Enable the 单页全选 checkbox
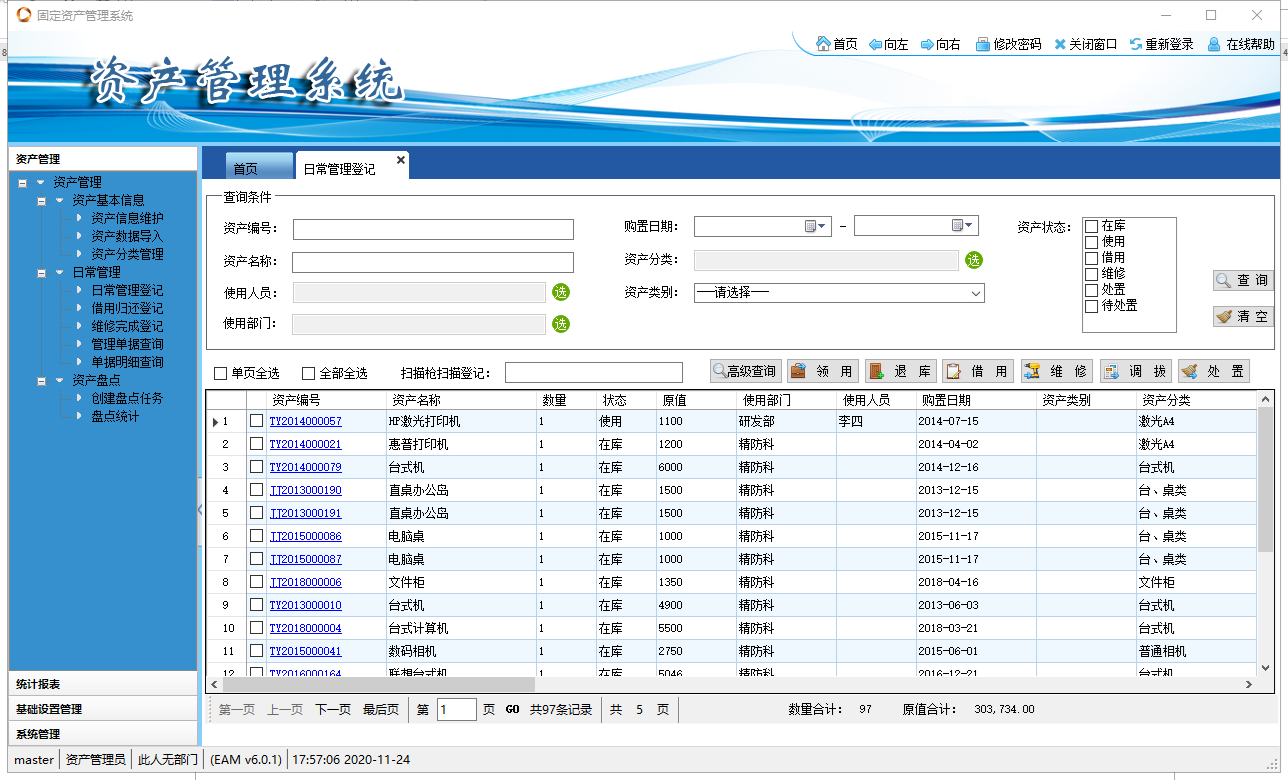The width and height of the screenshot is (1288, 780). pyautogui.click(x=221, y=374)
